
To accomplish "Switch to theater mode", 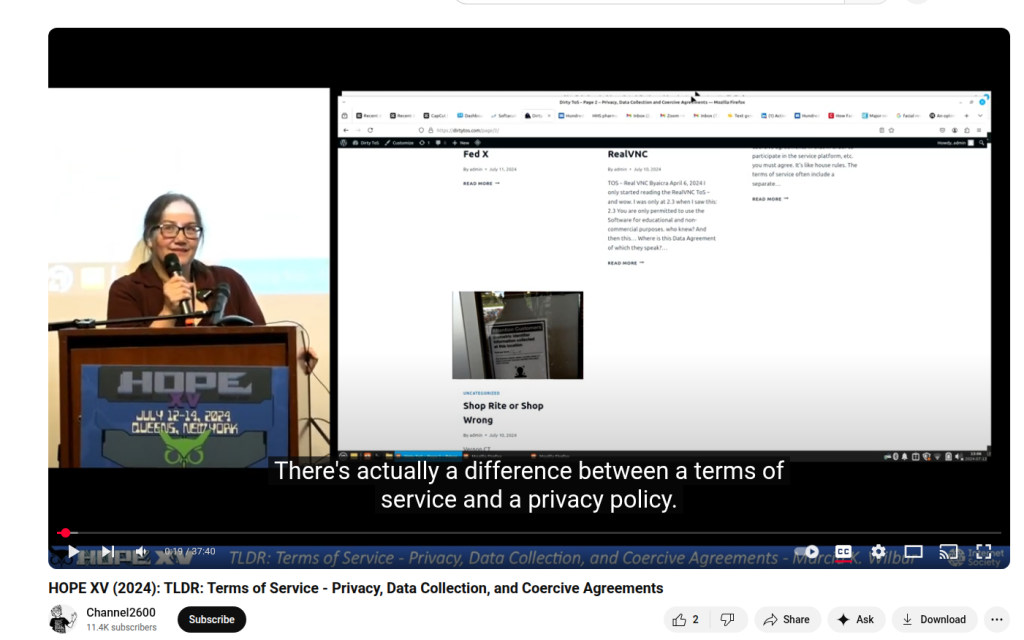I will click(x=913, y=552).
